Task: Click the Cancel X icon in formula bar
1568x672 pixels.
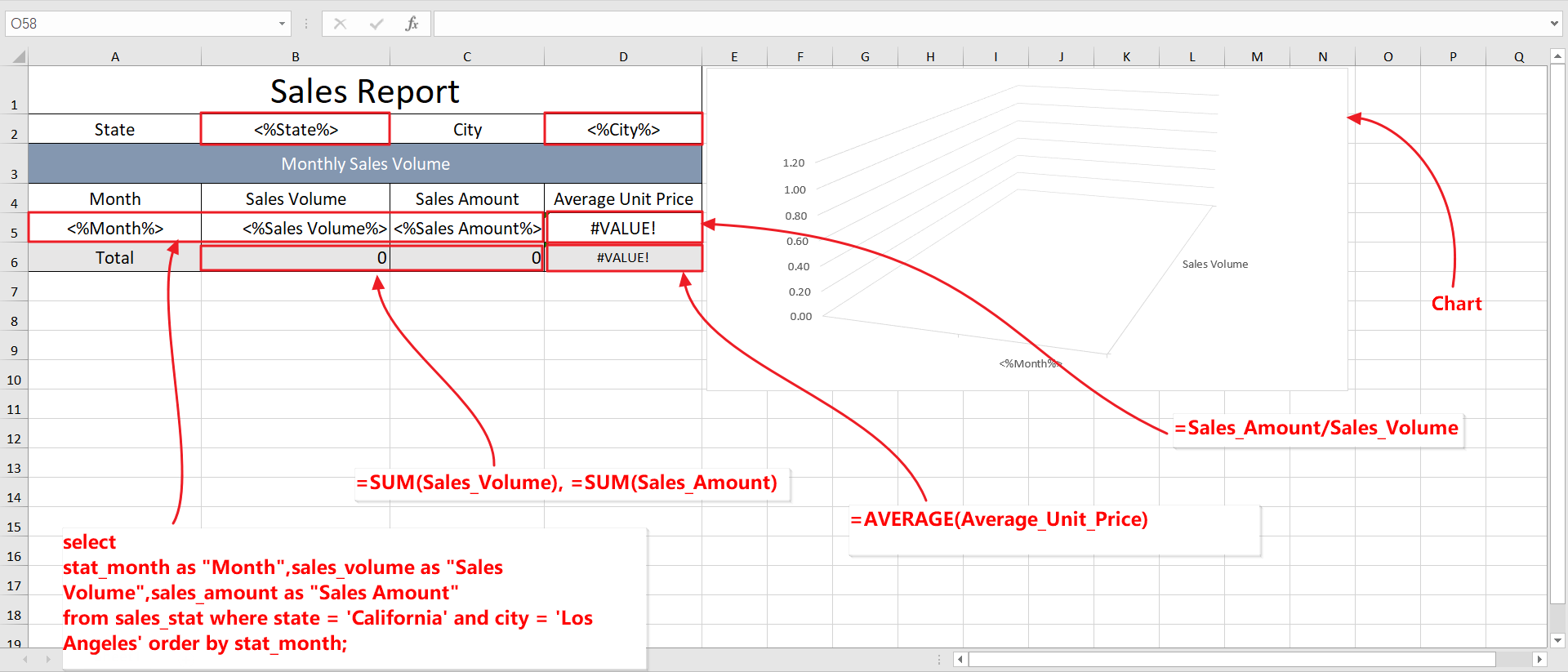Action: point(341,24)
